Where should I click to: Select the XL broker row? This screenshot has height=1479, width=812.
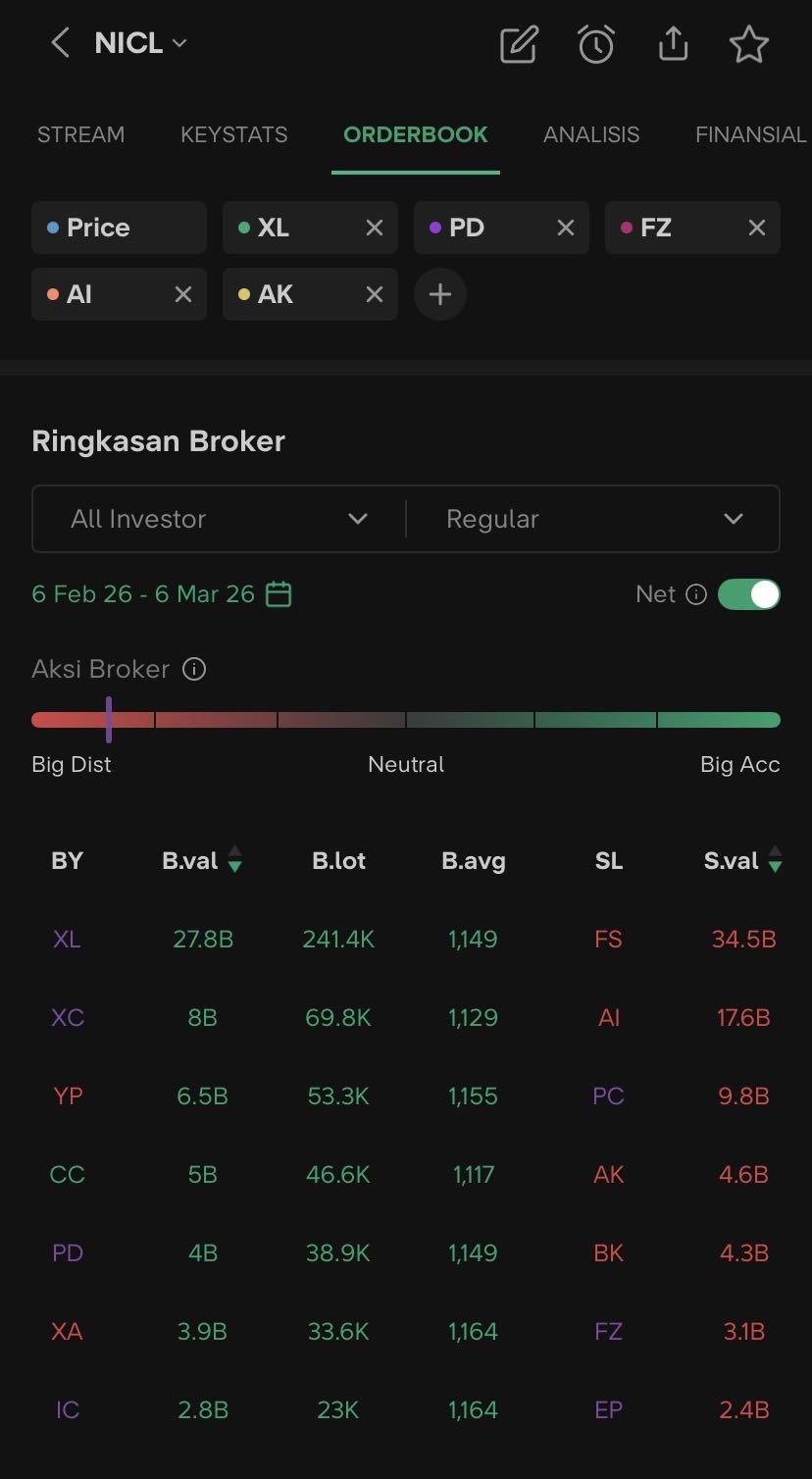[x=67, y=940]
